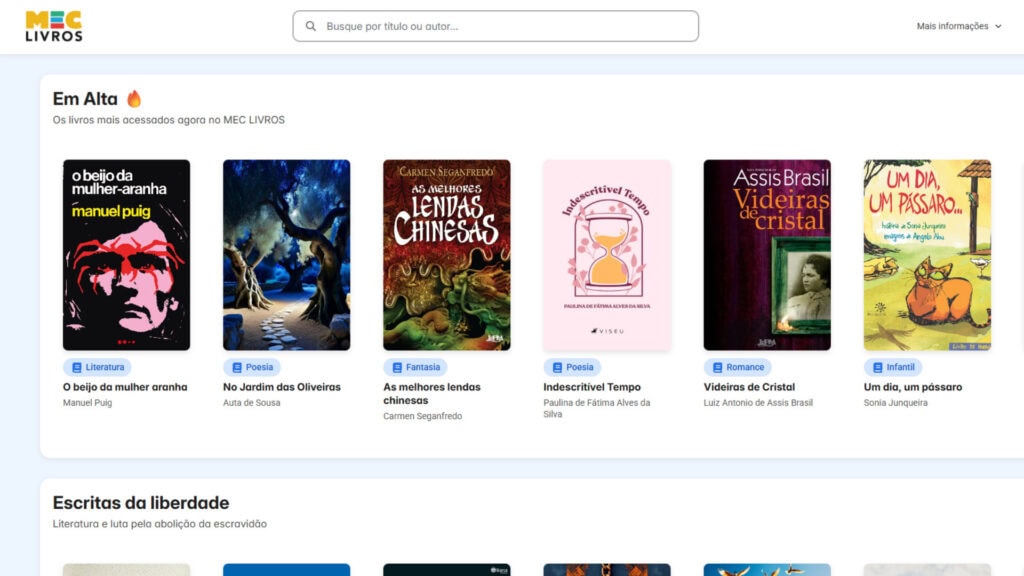Click the search magnifier icon
This screenshot has width=1024, height=576.
[x=311, y=26]
